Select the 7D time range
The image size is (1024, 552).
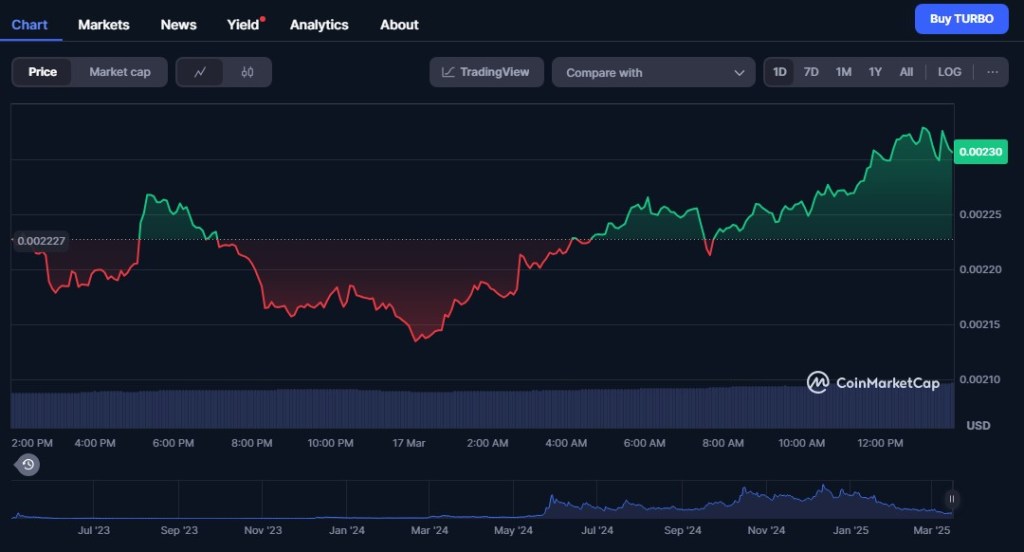point(811,72)
